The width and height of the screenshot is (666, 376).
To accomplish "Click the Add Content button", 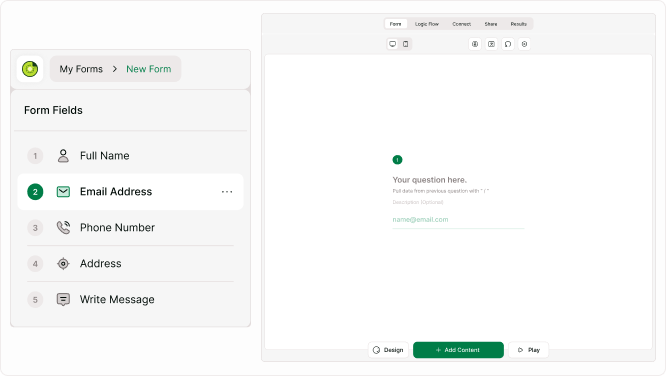I will tap(458, 350).
